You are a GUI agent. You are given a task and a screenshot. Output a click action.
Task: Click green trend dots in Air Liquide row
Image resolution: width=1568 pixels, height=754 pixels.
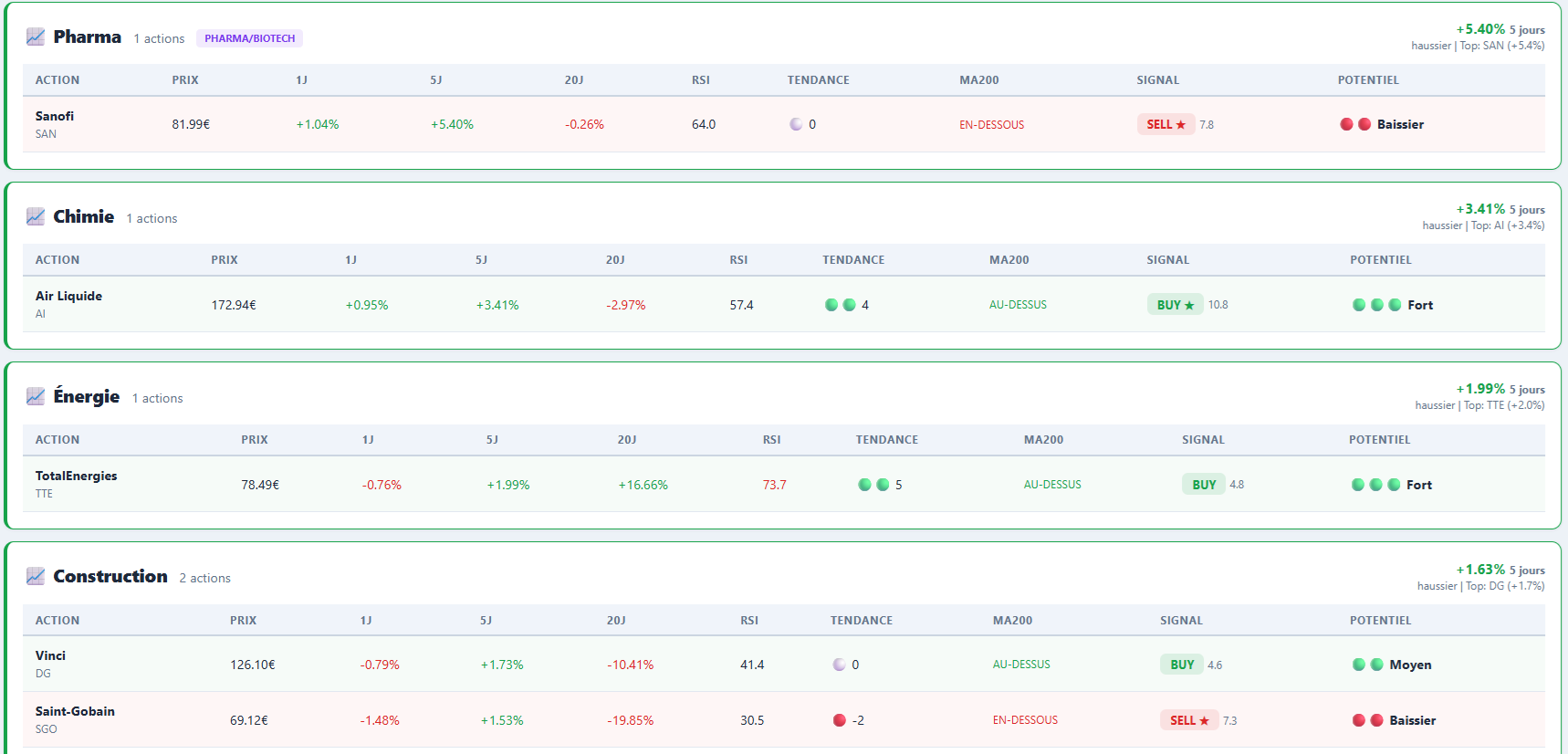point(840,305)
